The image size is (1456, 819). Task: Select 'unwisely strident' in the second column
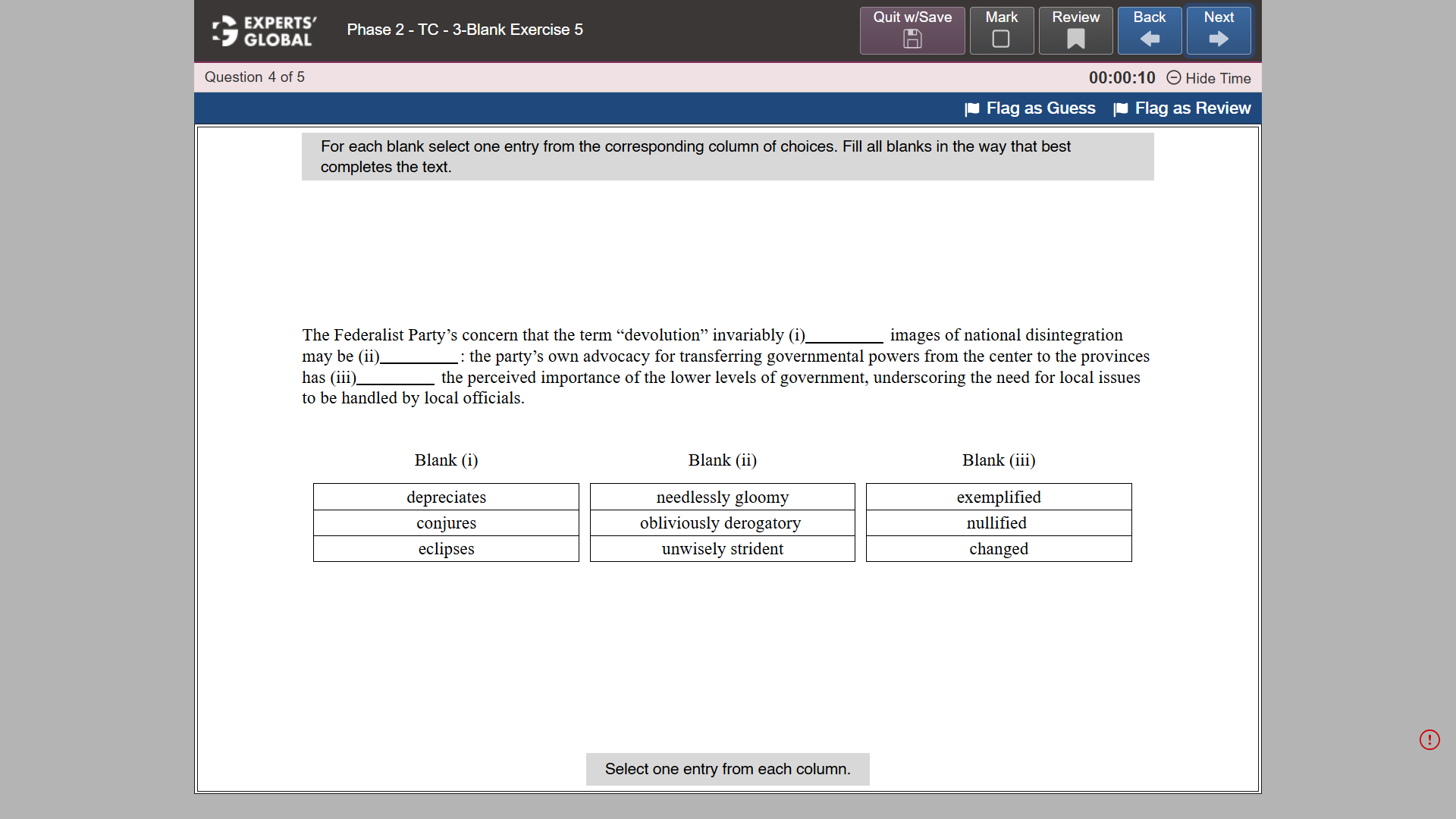(722, 548)
